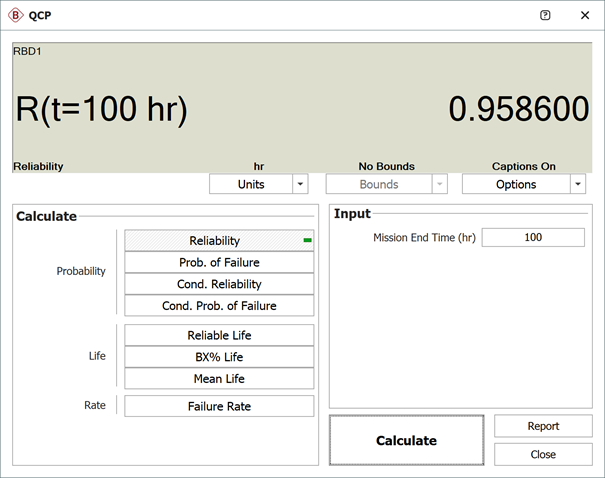
Task: Select Cond. Prob. of Failure option
Action: [219, 306]
